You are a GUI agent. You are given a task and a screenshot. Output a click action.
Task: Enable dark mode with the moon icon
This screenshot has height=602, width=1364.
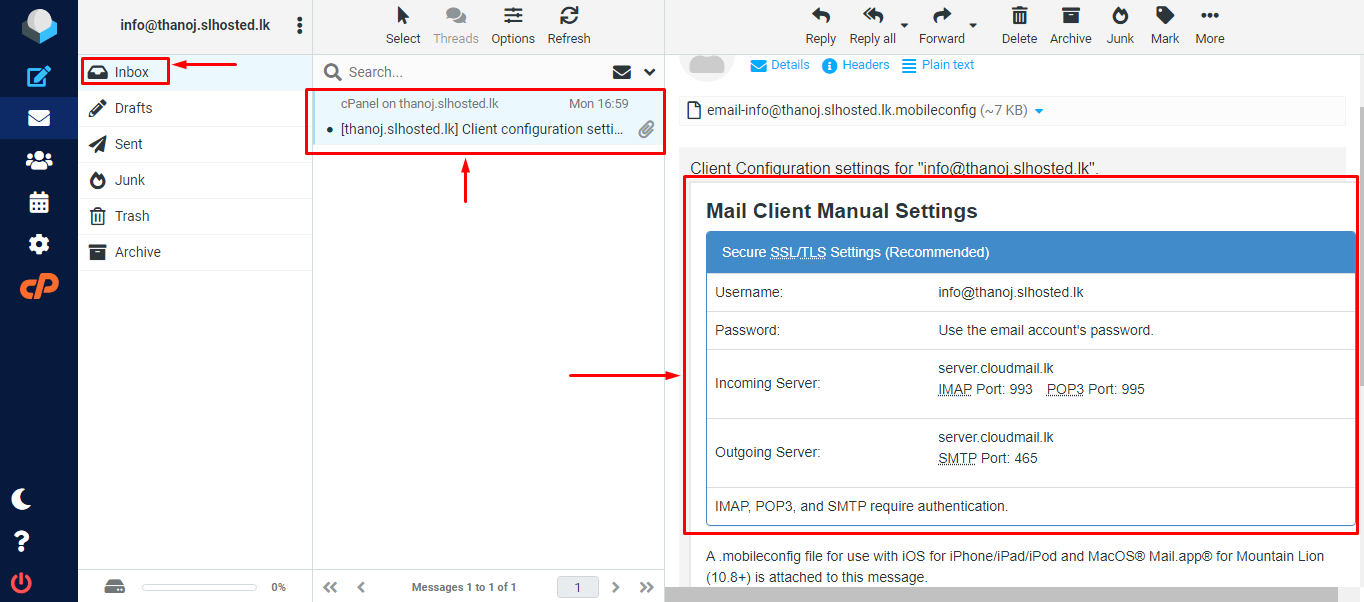point(21,498)
